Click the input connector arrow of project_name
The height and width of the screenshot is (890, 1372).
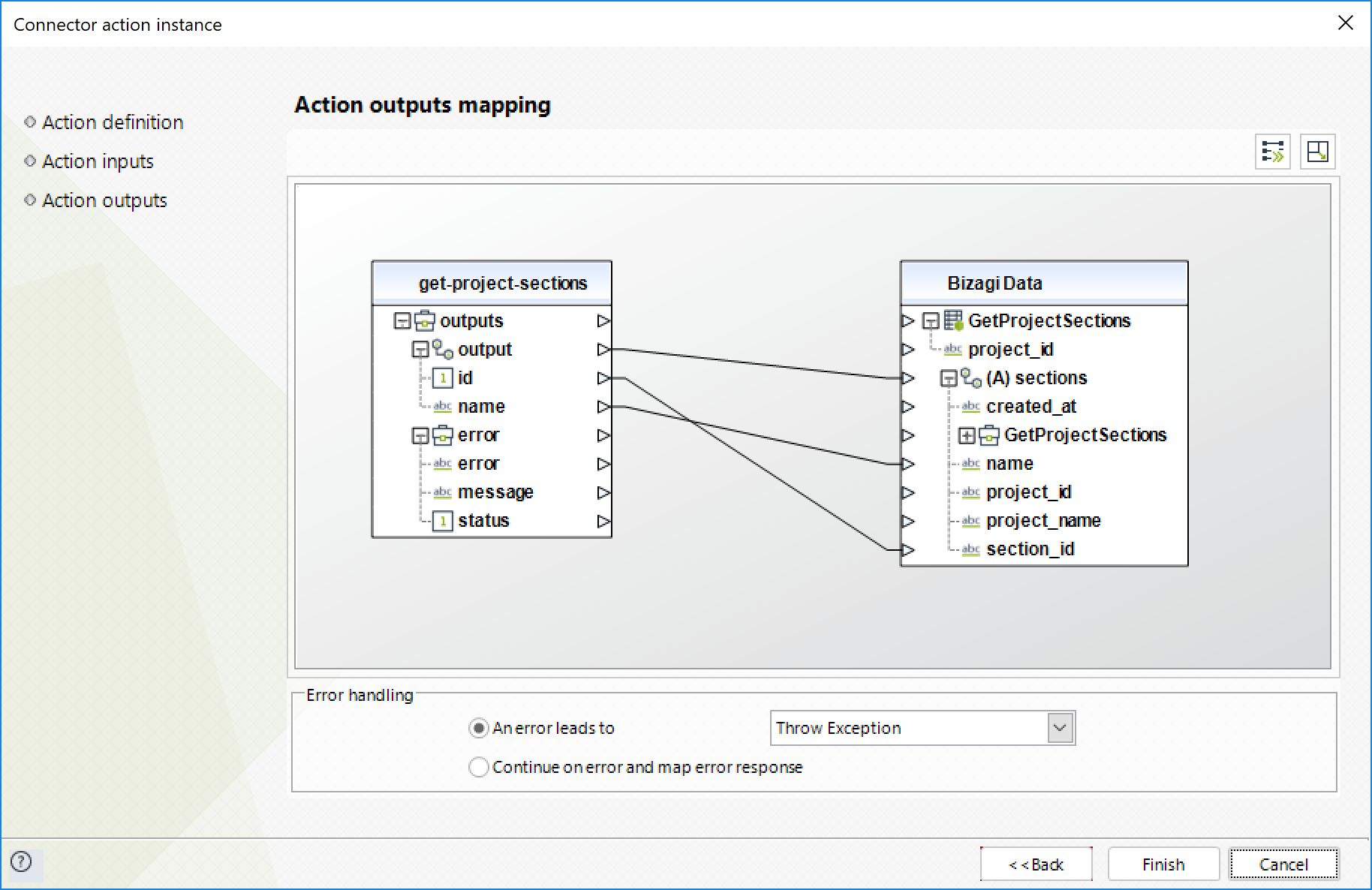pyautogui.click(x=908, y=521)
